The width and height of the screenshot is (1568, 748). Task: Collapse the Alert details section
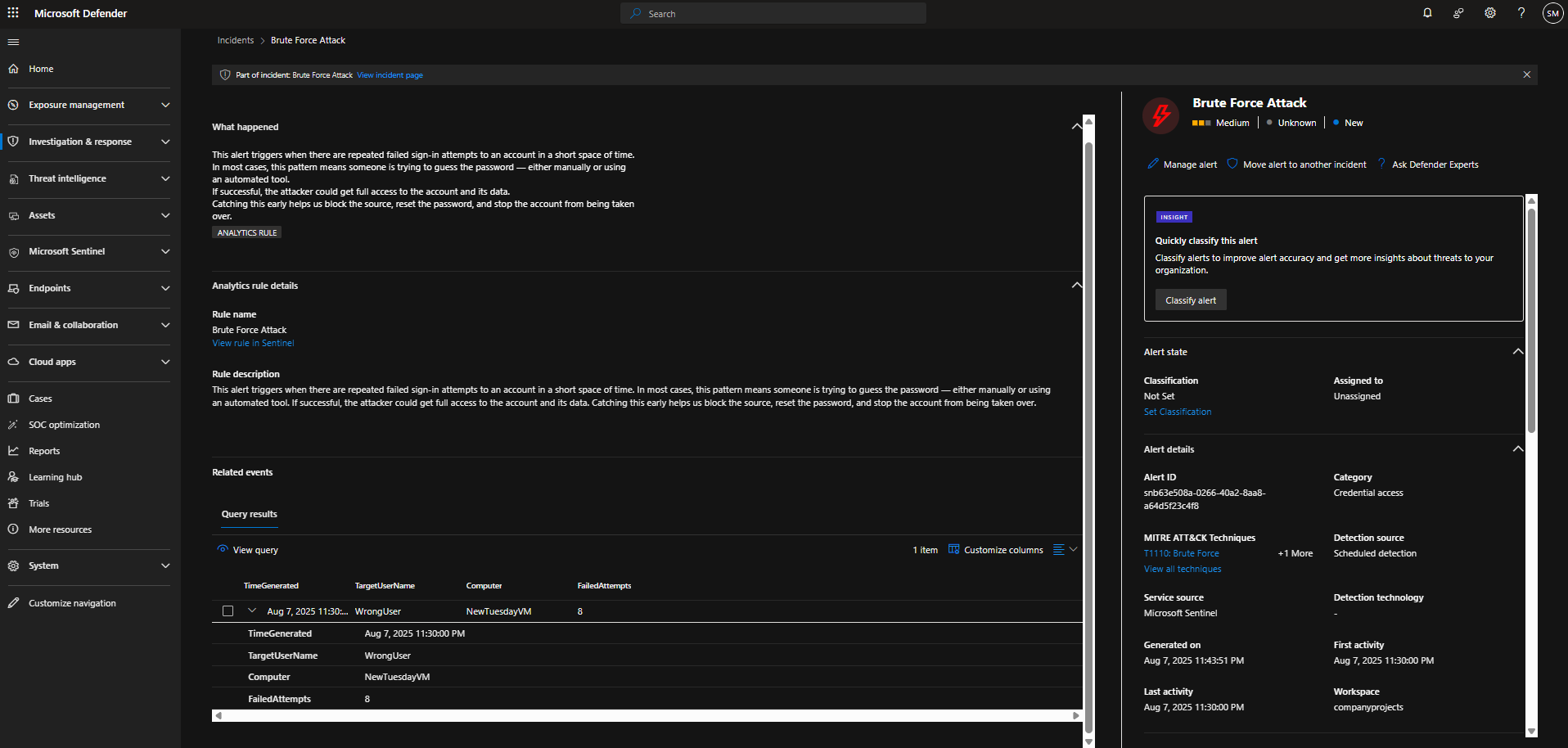click(x=1518, y=448)
